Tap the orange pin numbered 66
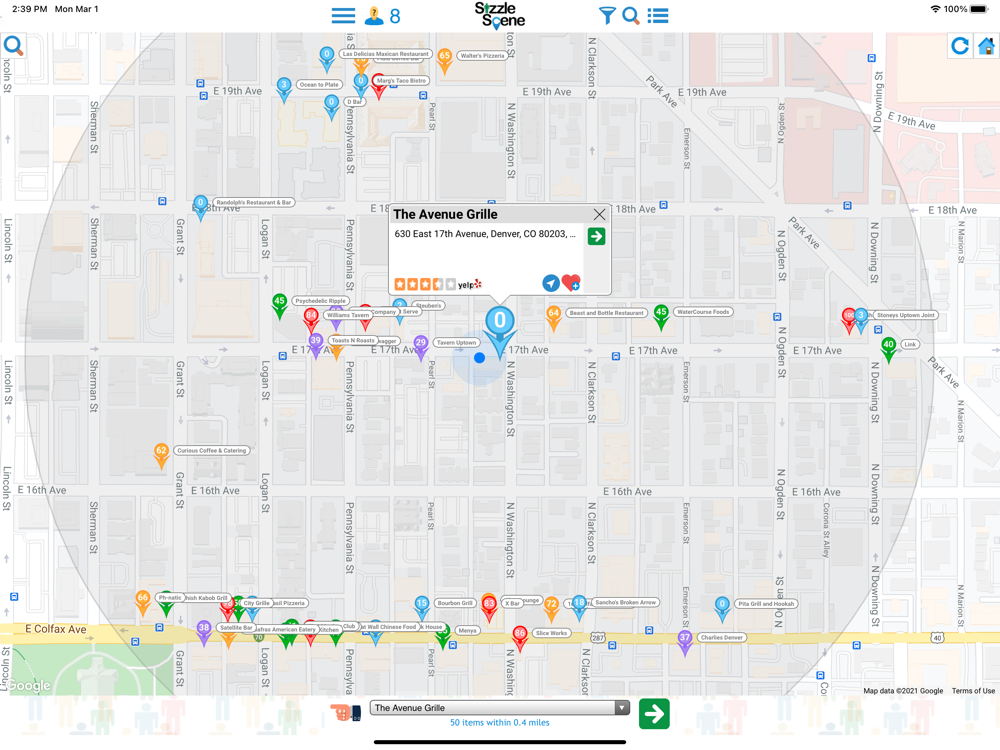The width and height of the screenshot is (1000, 750). tap(143, 603)
